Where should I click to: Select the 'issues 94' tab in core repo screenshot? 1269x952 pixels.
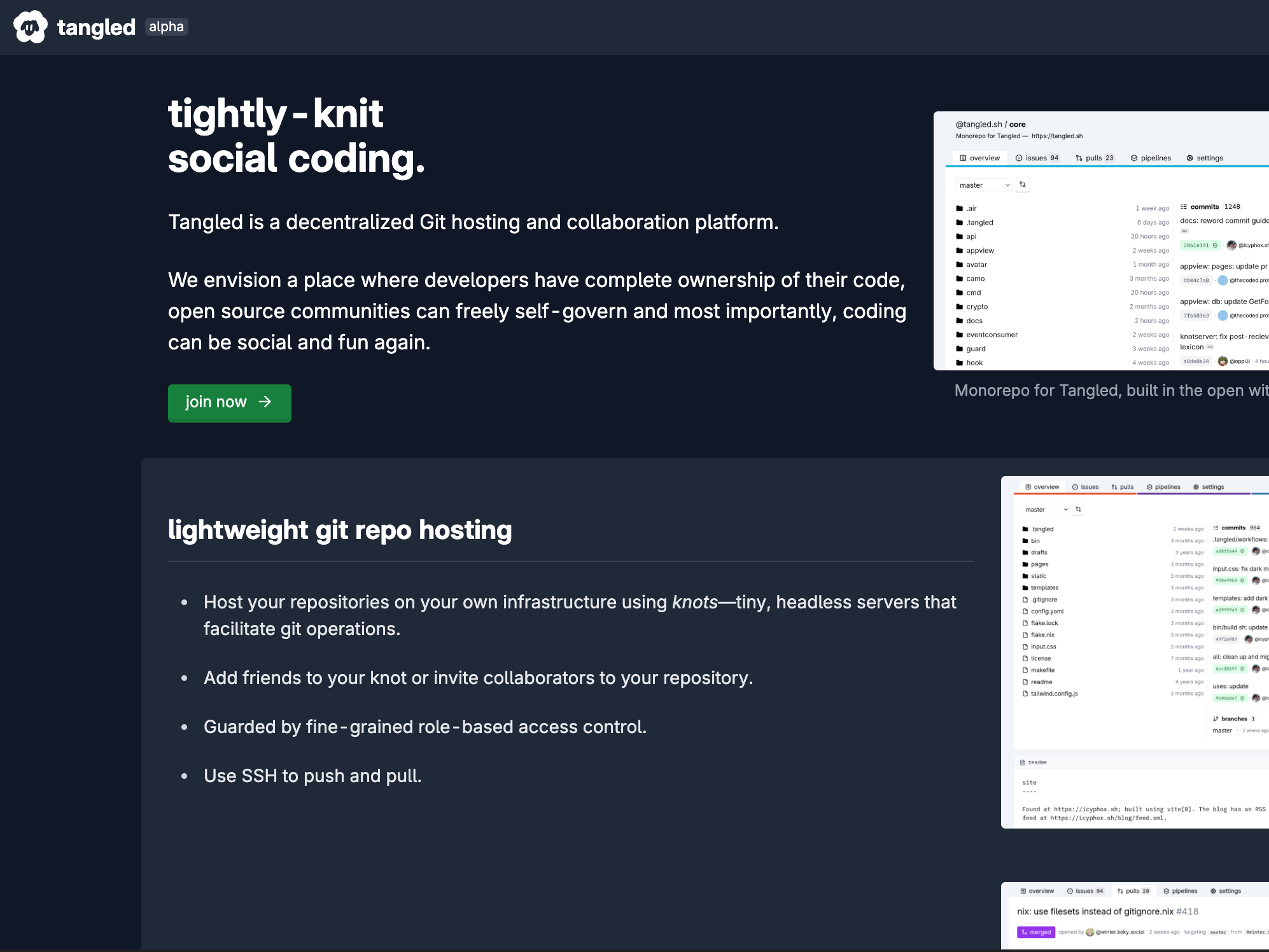(1037, 158)
